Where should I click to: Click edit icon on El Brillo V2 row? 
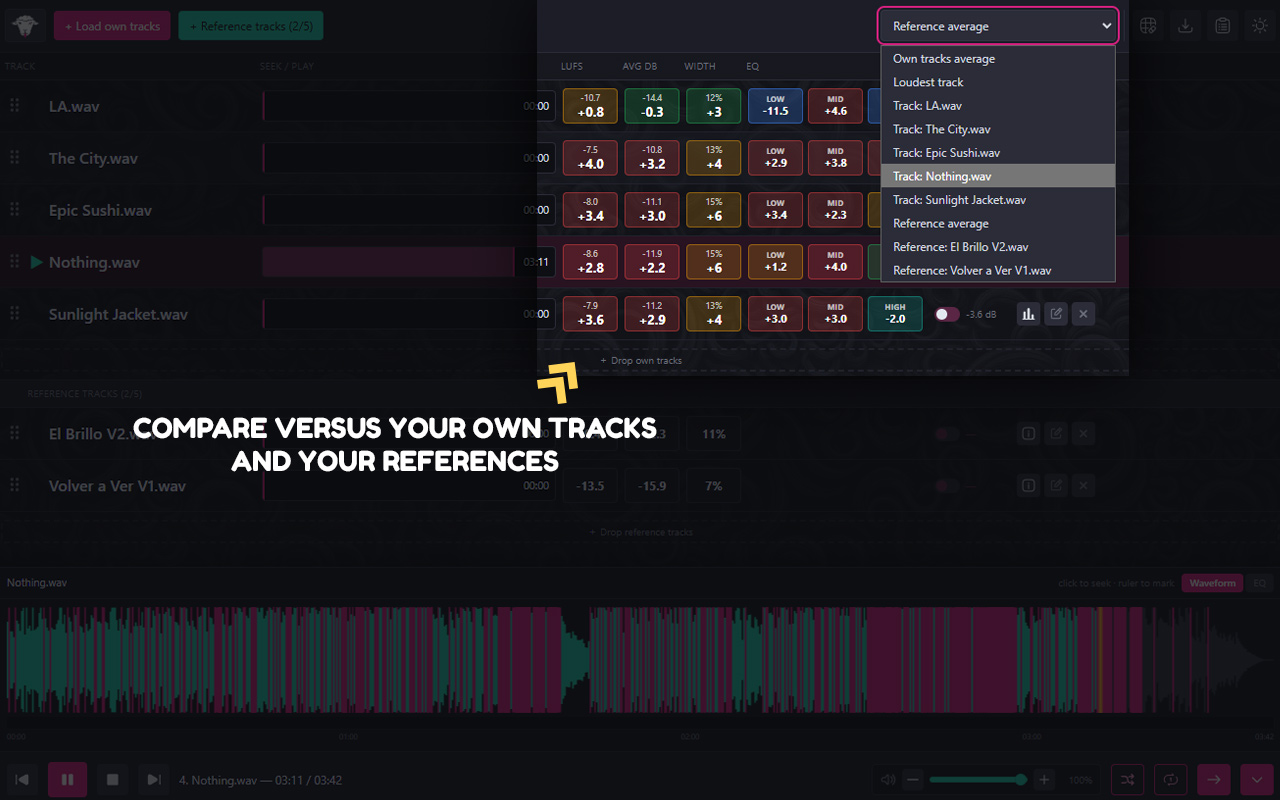coord(1056,434)
